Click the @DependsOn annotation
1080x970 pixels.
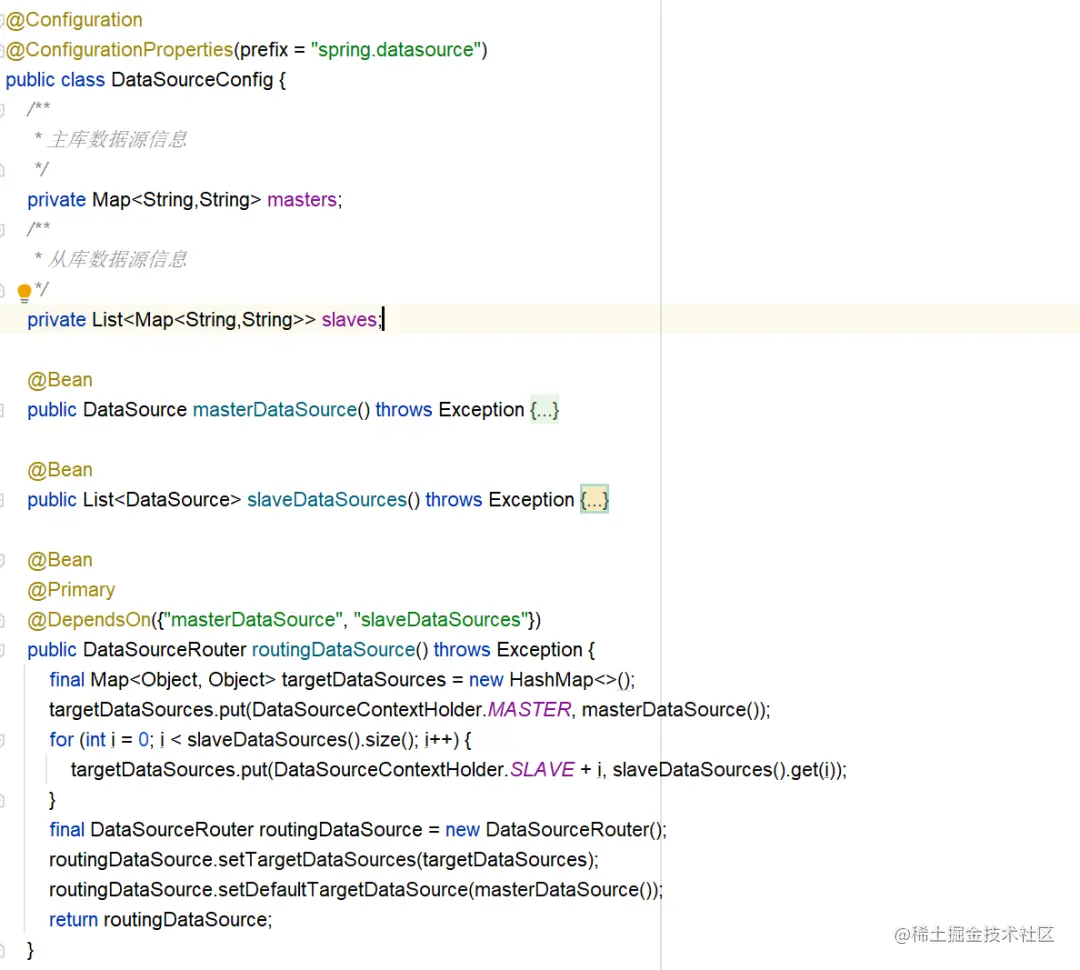89,619
